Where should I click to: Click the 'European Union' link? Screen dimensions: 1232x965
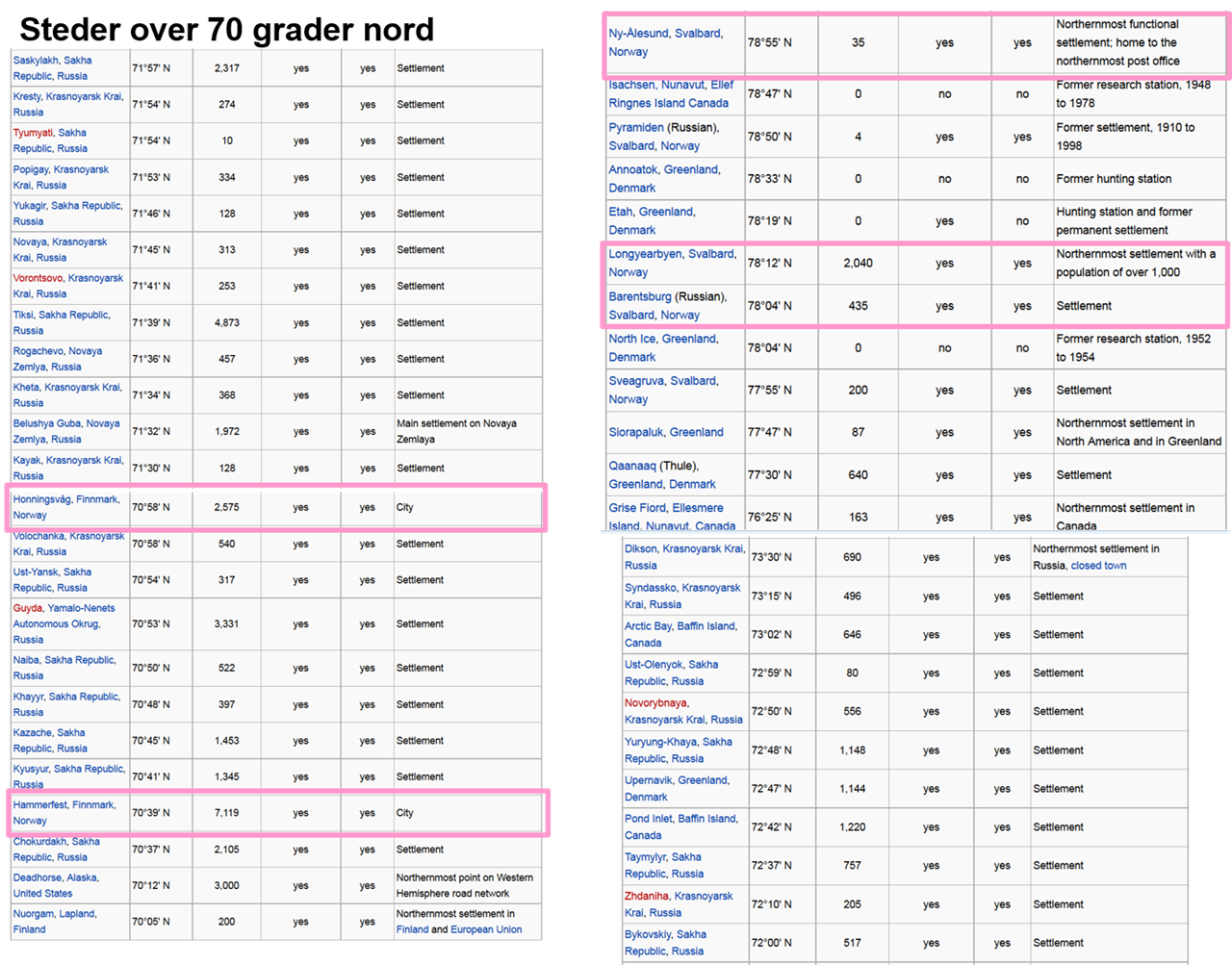tap(486, 929)
